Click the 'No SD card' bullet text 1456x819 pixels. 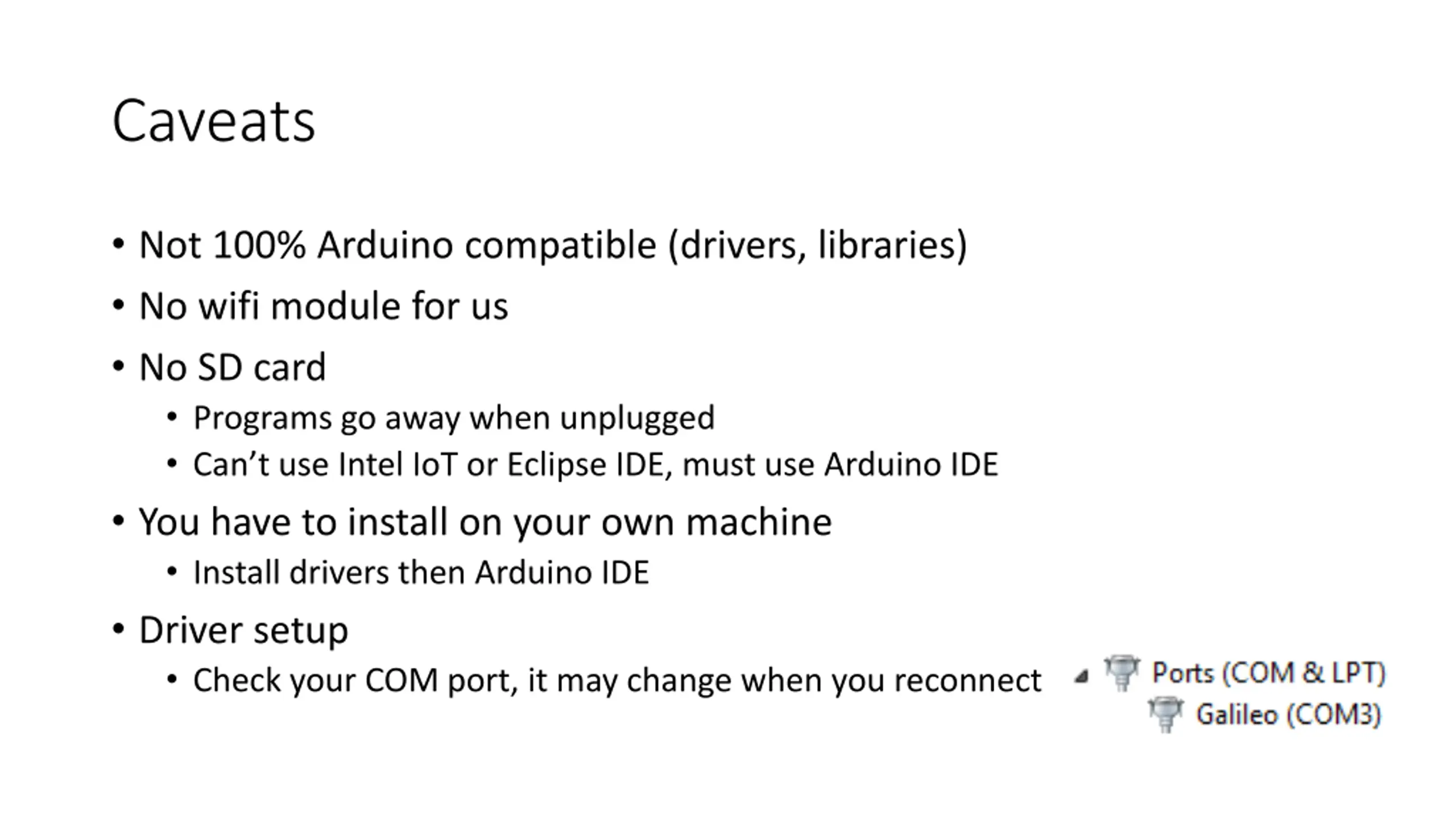[x=233, y=367]
